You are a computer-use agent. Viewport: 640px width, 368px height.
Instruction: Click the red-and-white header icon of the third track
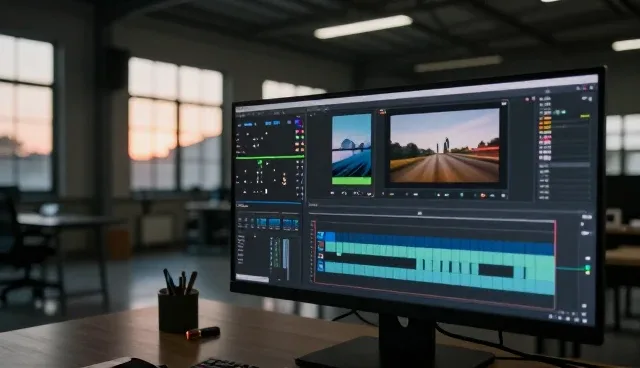pos(321,256)
